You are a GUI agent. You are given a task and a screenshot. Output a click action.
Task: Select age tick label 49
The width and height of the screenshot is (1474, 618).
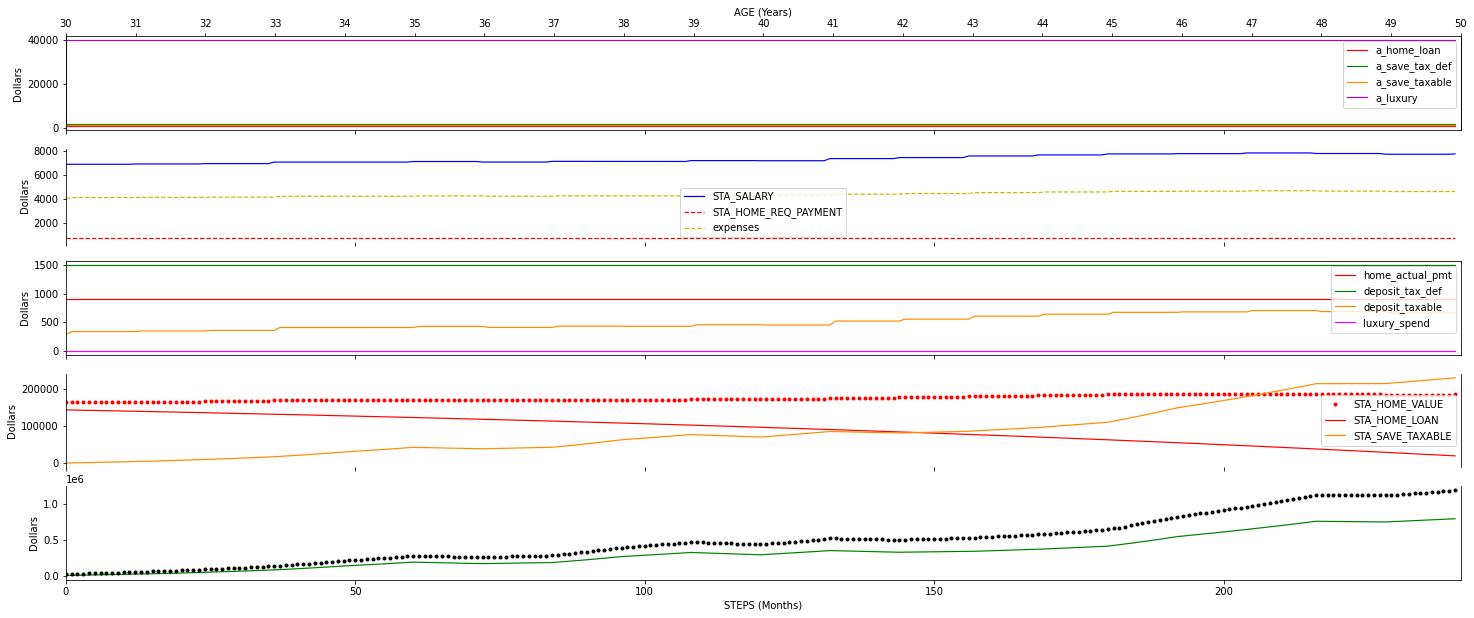click(1391, 24)
